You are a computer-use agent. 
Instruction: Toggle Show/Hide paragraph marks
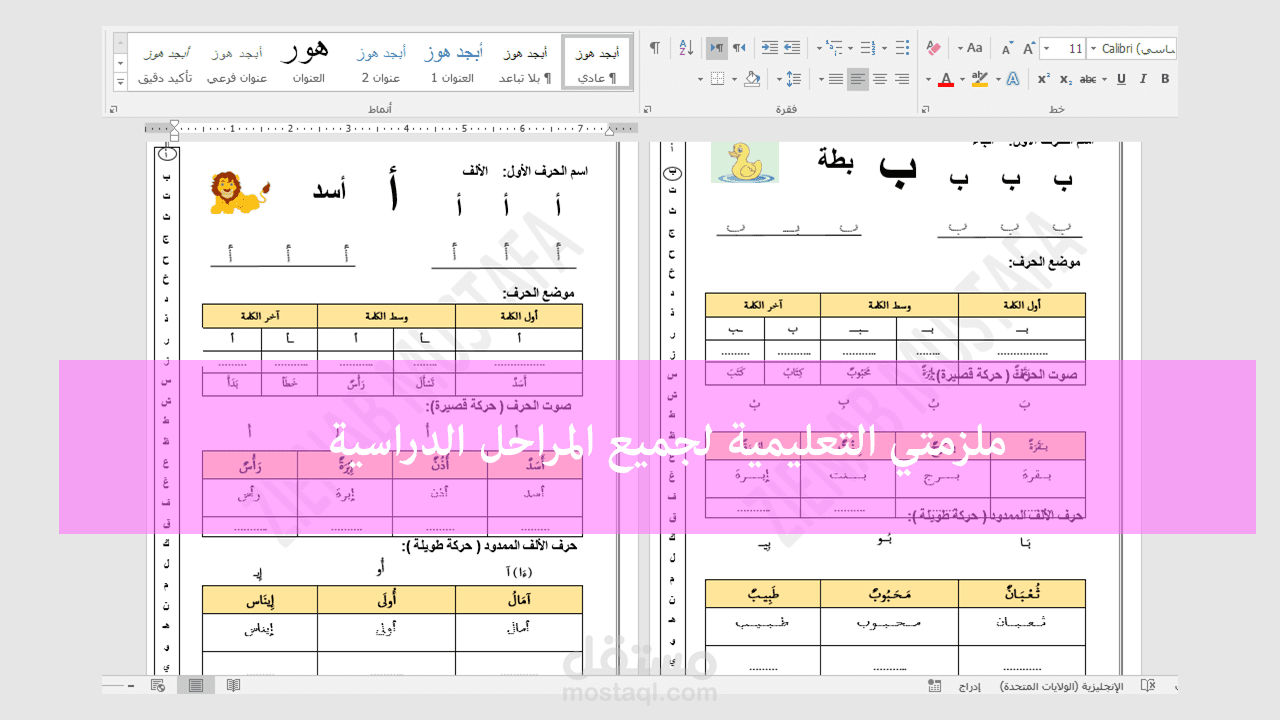(655, 48)
